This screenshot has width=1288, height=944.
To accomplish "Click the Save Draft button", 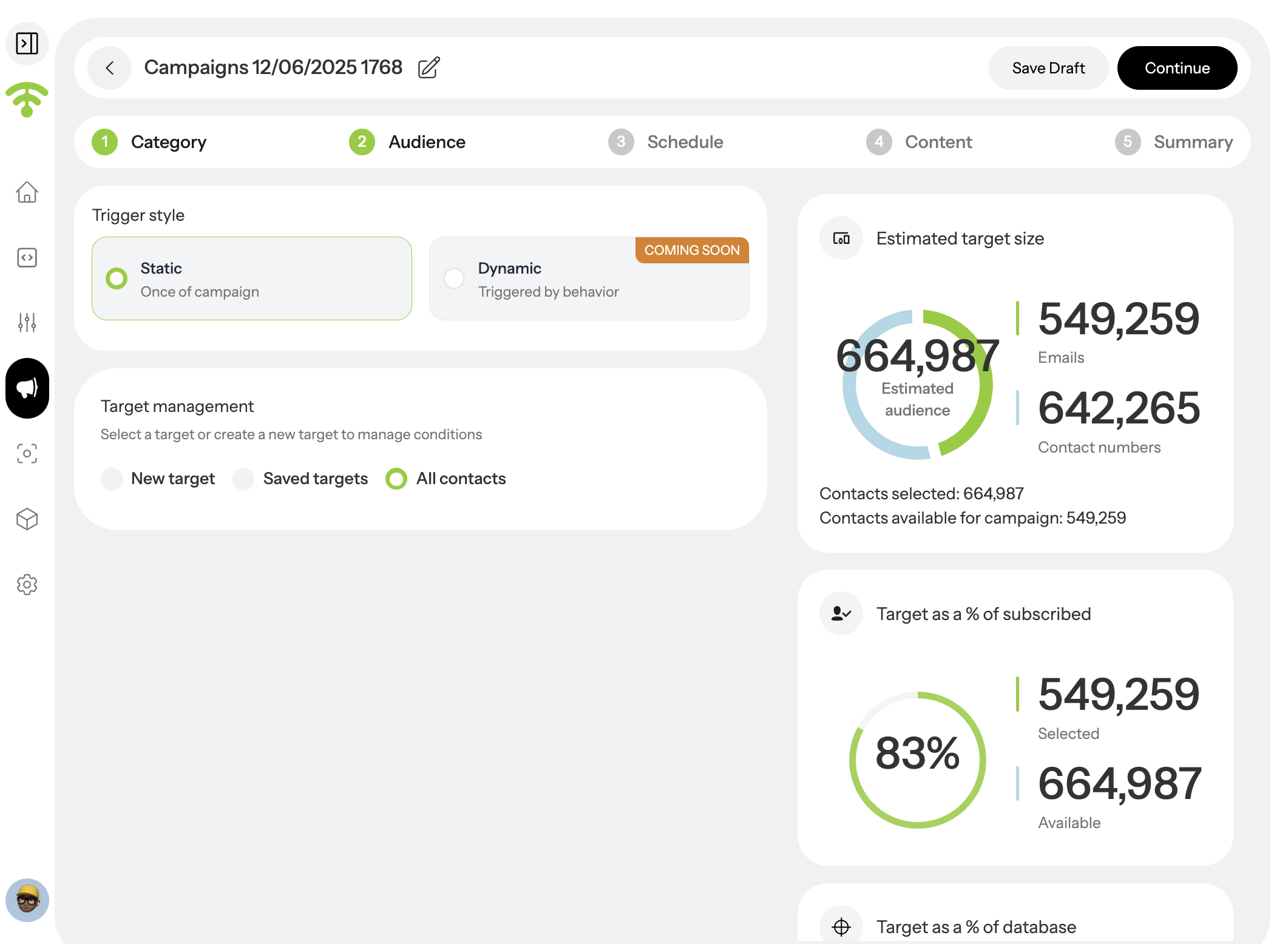I will (x=1048, y=68).
